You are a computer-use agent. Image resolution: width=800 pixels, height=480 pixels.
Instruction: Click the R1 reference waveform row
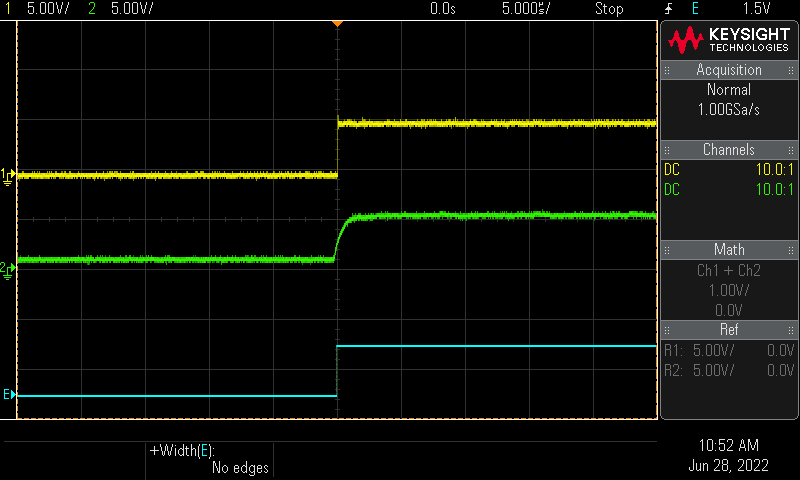729,350
